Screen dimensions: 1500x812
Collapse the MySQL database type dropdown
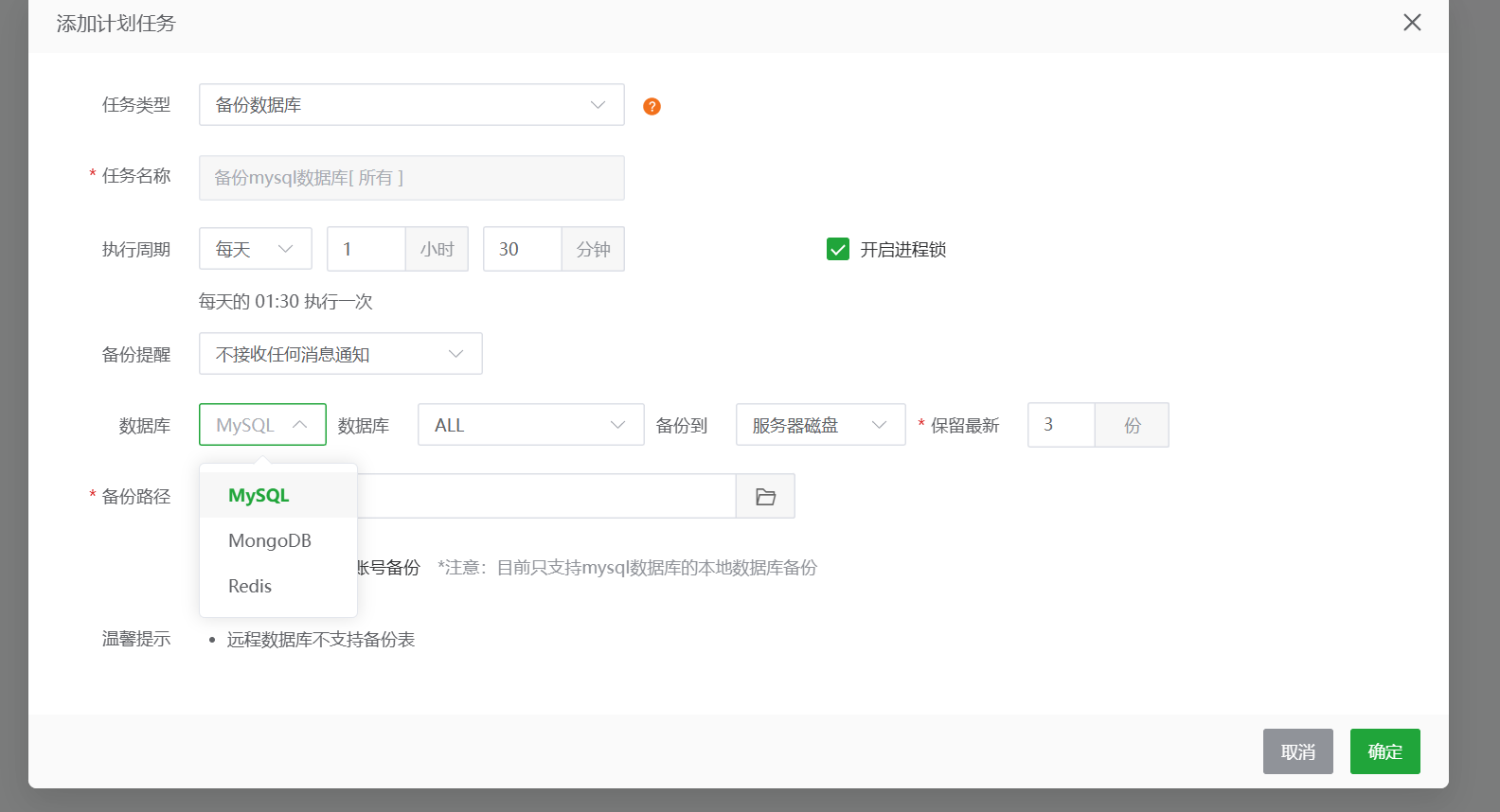pos(262,425)
